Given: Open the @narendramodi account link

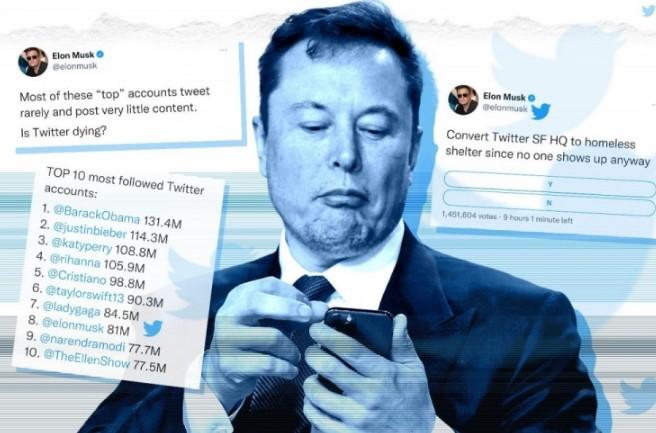Looking at the screenshot, I should point(82,342).
